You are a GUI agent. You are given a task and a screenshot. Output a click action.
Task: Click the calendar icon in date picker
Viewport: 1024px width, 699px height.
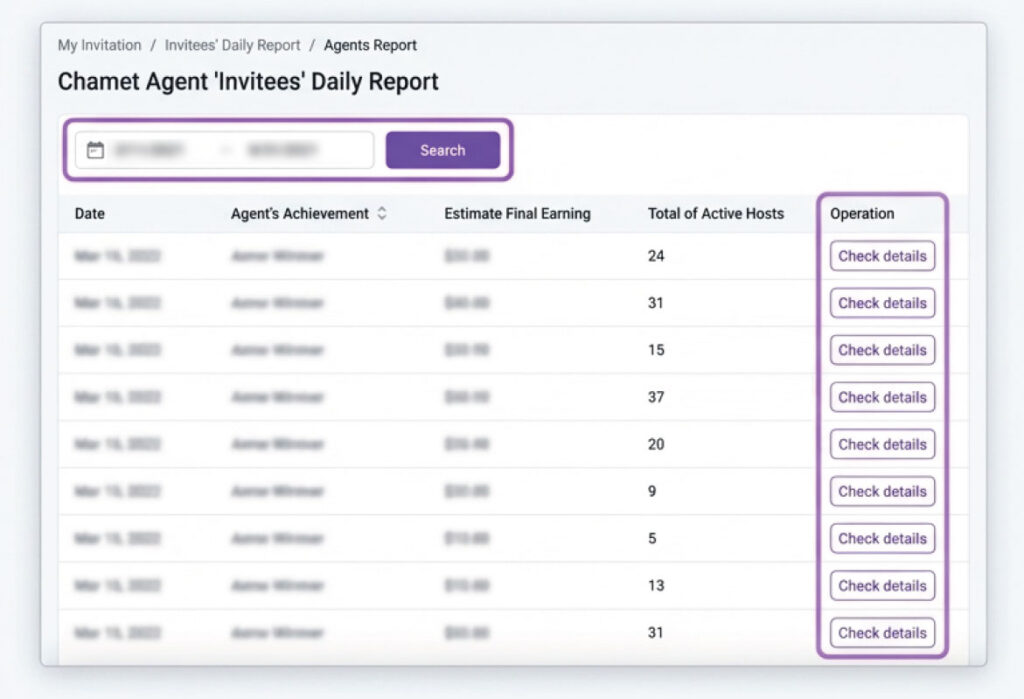[x=95, y=150]
